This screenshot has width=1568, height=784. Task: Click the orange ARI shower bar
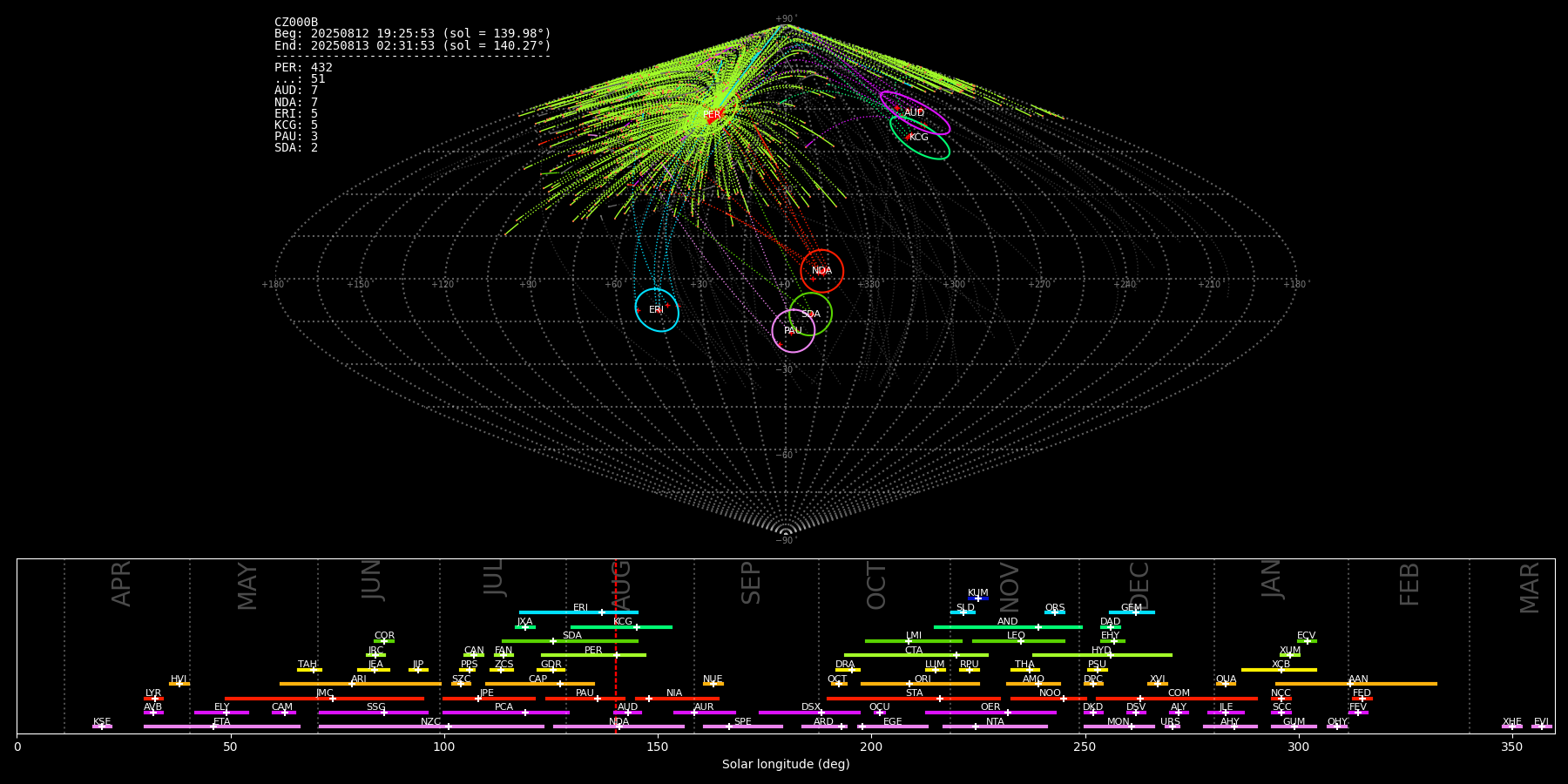coord(361,684)
